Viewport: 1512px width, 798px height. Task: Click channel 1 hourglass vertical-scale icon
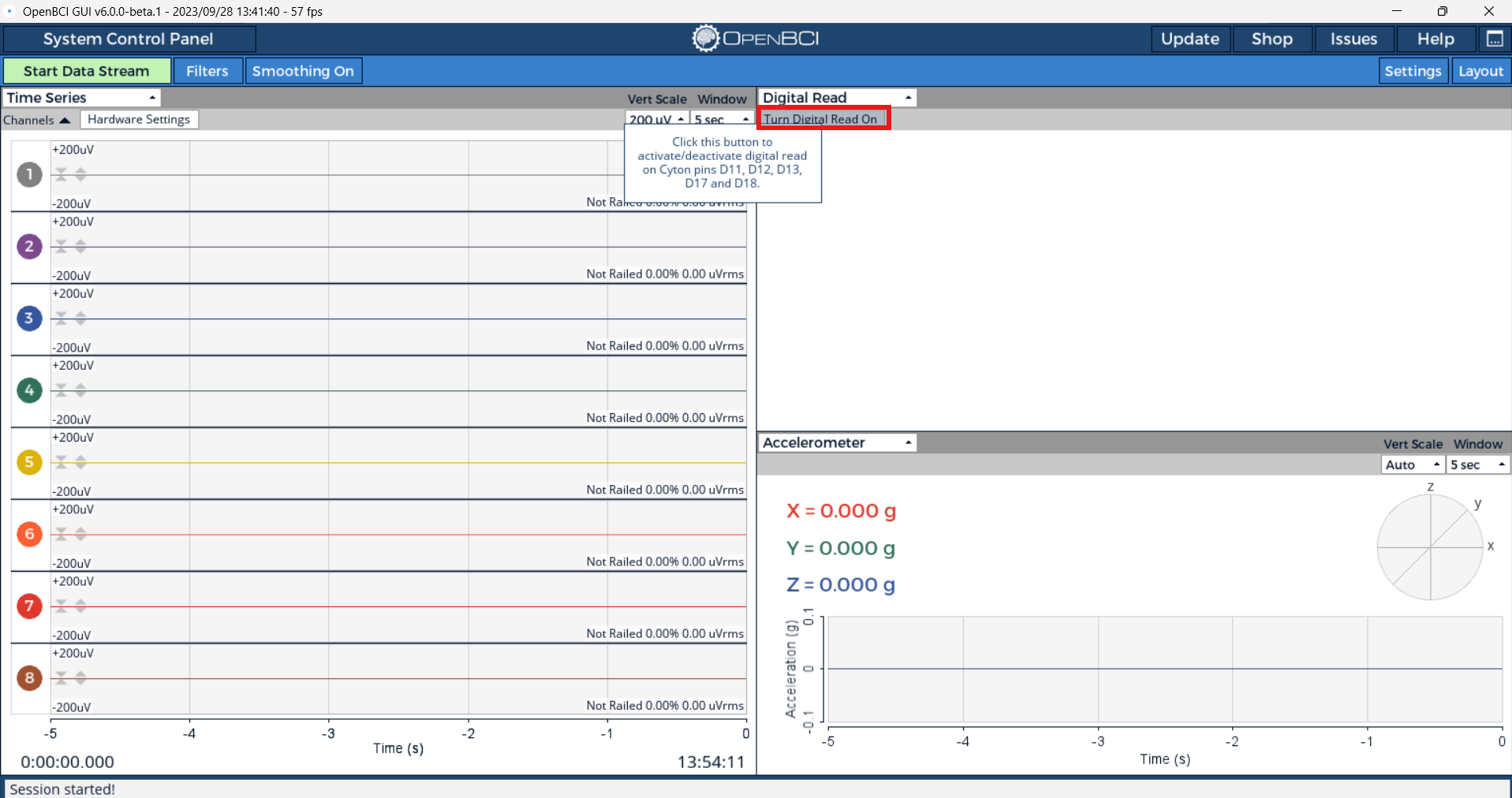click(x=61, y=174)
